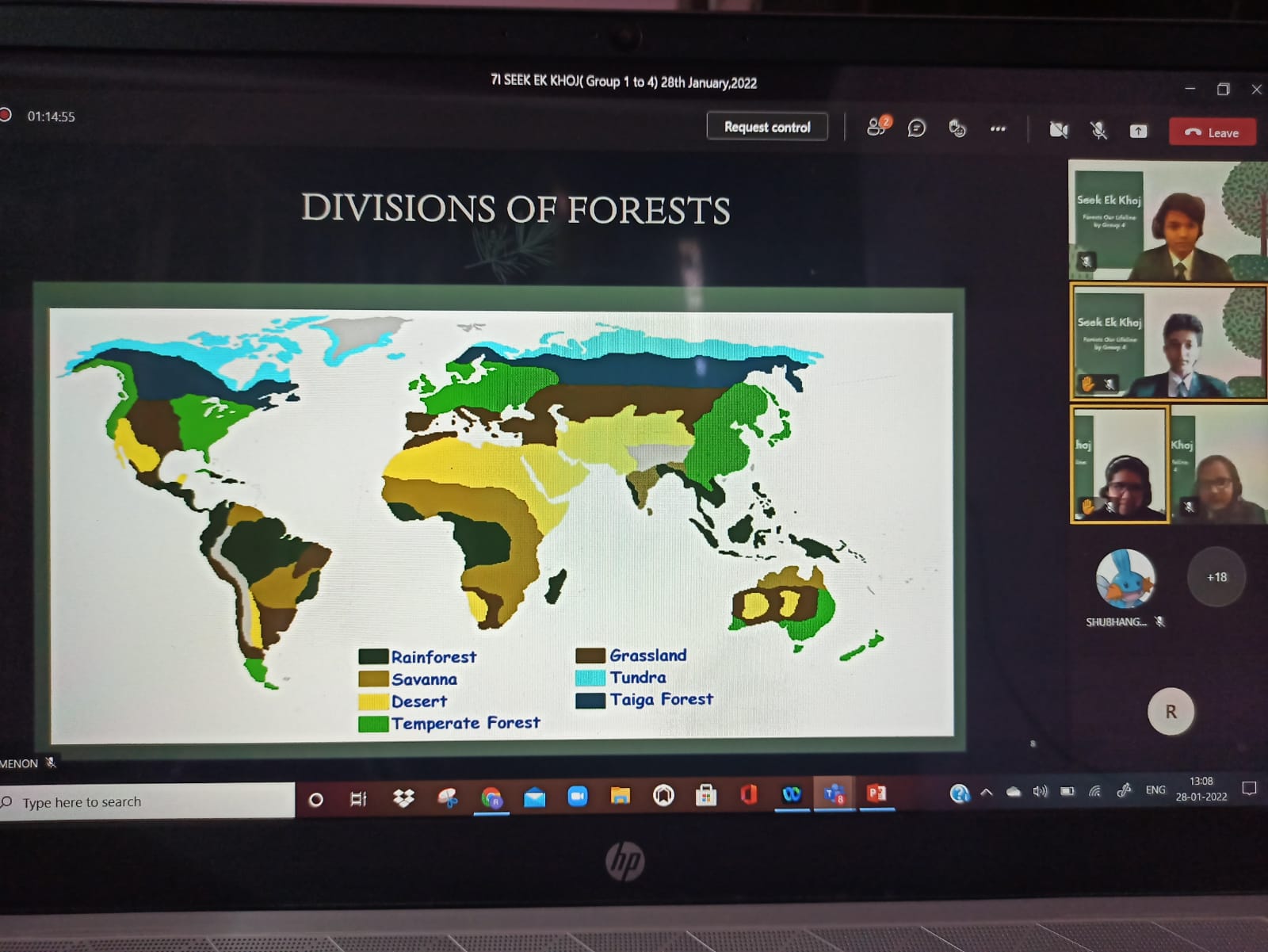Click the 'Savanna' legend label
Screen dimensions: 1268x952
click(424, 679)
